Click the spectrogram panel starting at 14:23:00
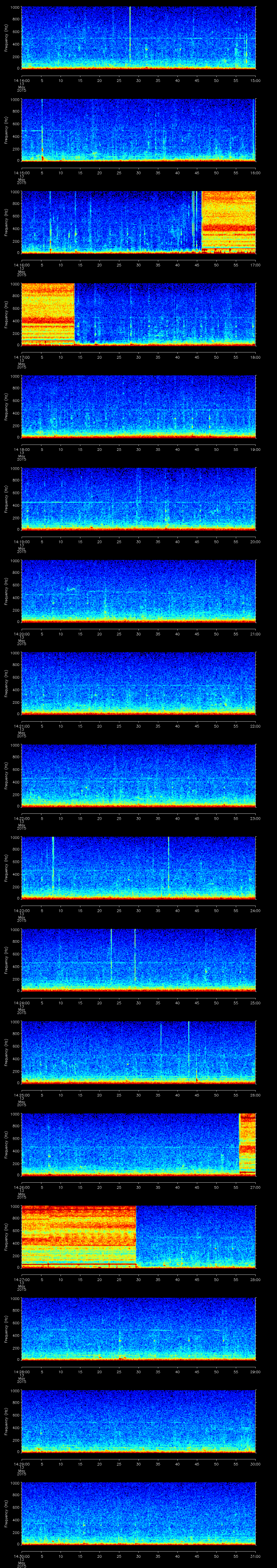The width and height of the screenshot is (277, 1568). [139, 868]
